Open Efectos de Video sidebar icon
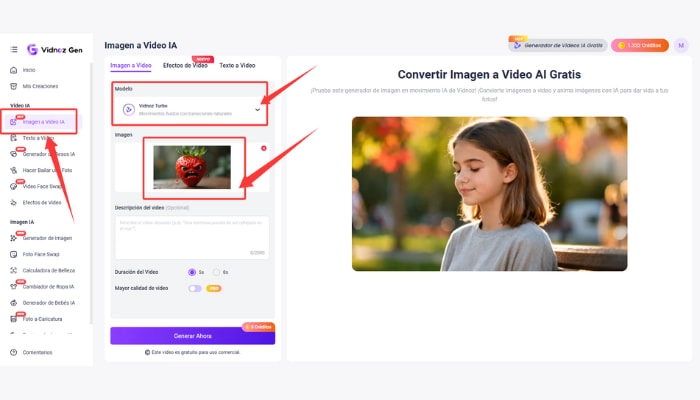This screenshot has width=700, height=400. click(13, 202)
